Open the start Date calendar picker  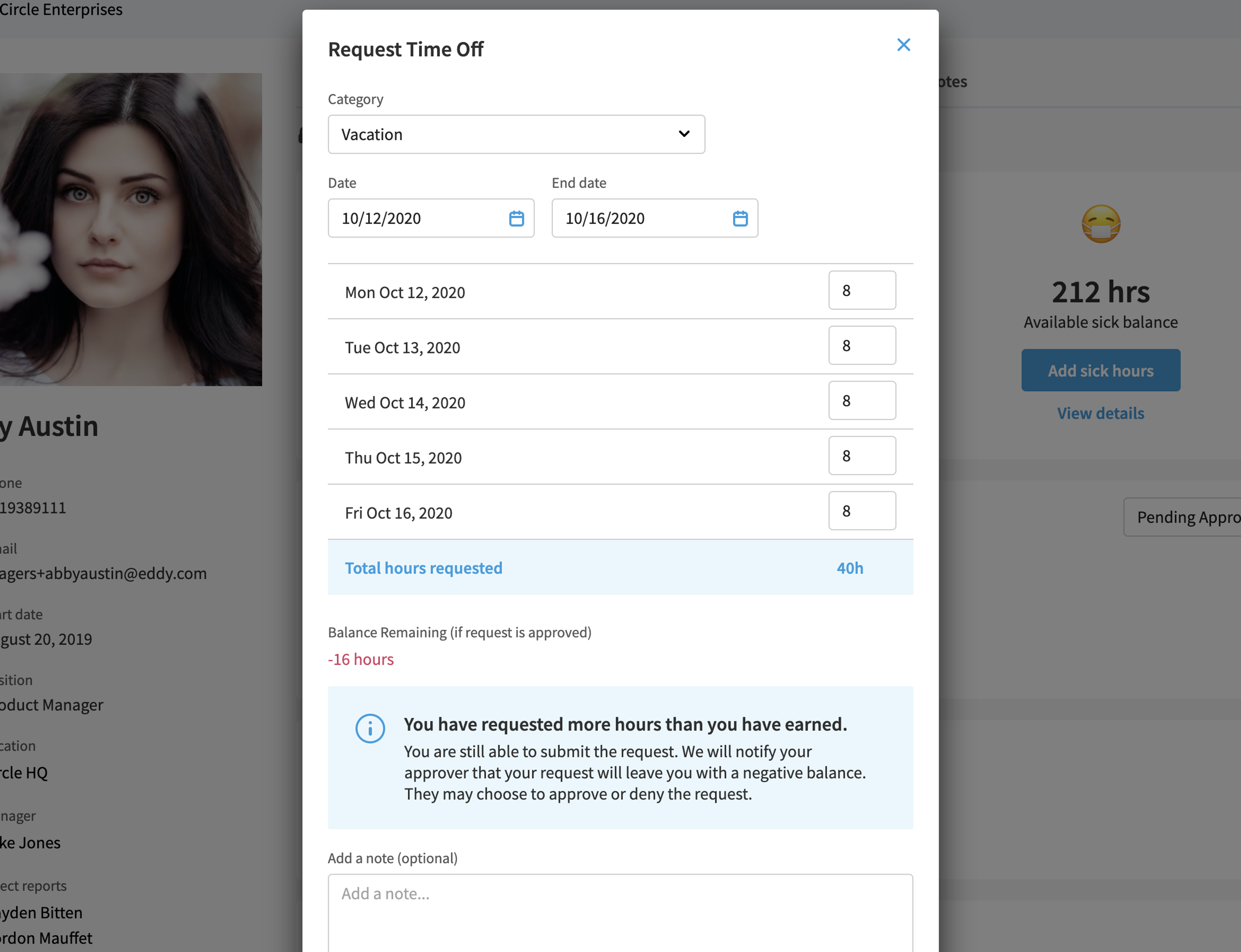(516, 218)
